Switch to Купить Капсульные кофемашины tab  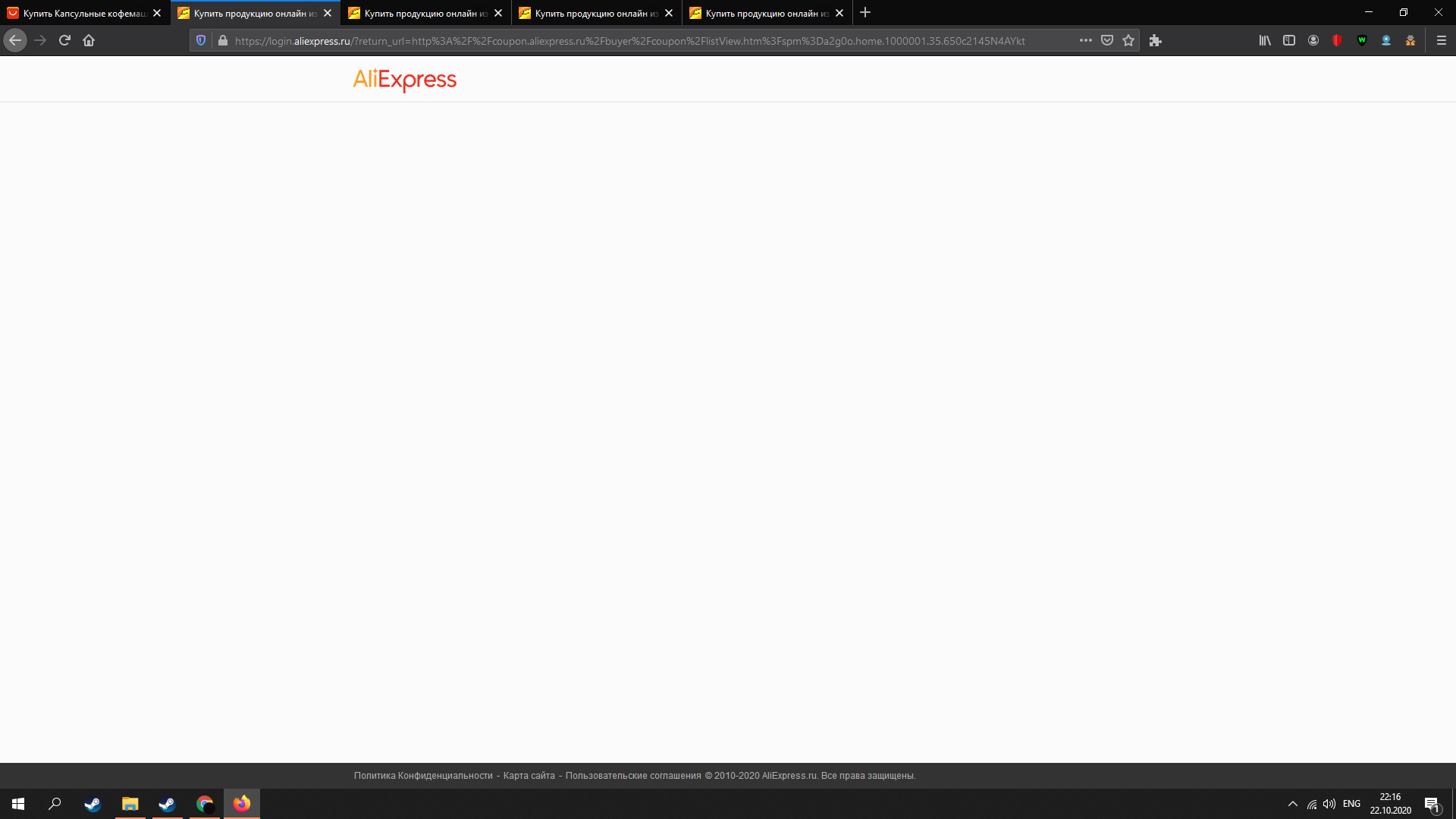tap(84, 13)
